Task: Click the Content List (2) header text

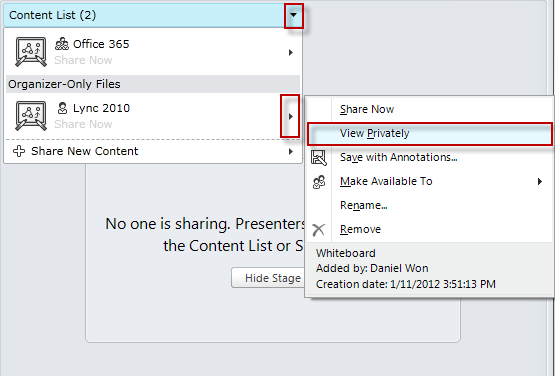Action: 52,15
